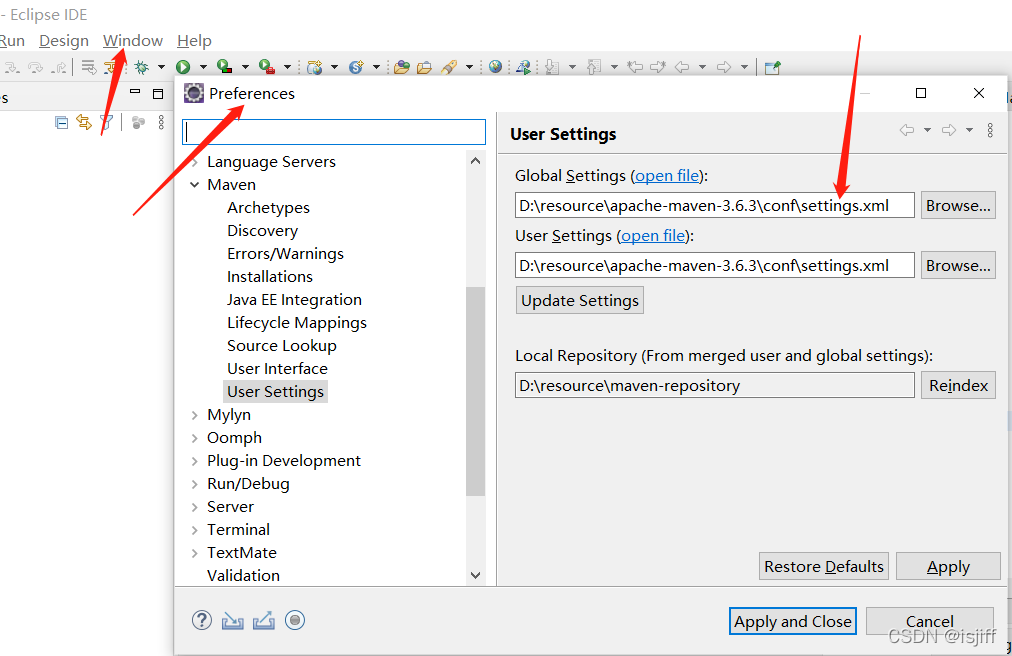Open the Window menu
This screenshot has height=656, width=1012.
click(133, 41)
